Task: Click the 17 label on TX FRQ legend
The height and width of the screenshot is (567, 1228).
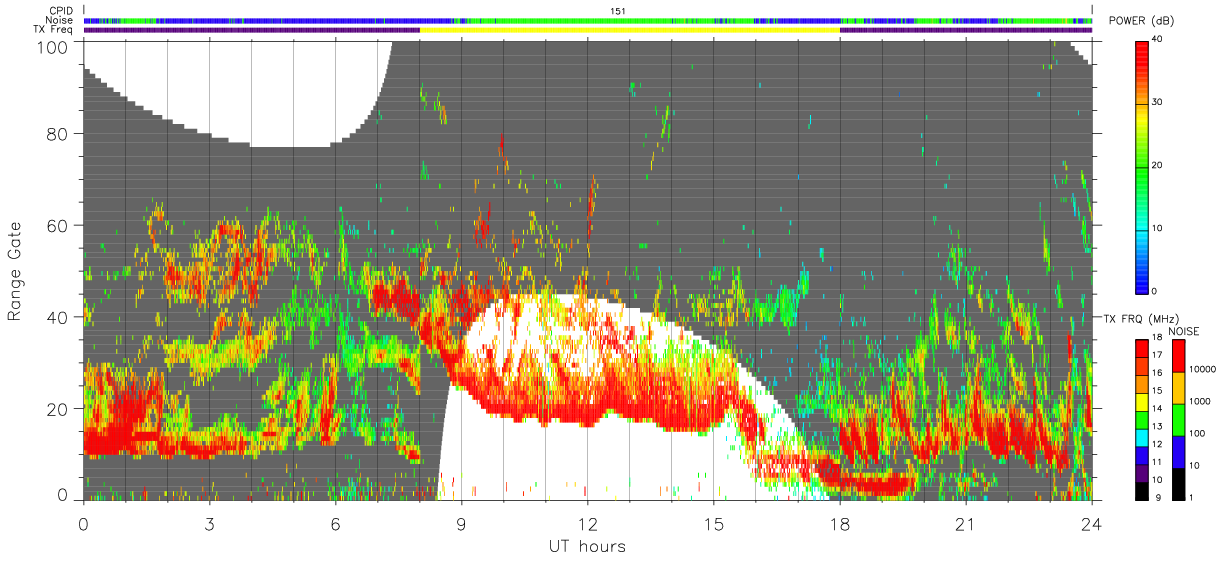Action: pos(1158,355)
